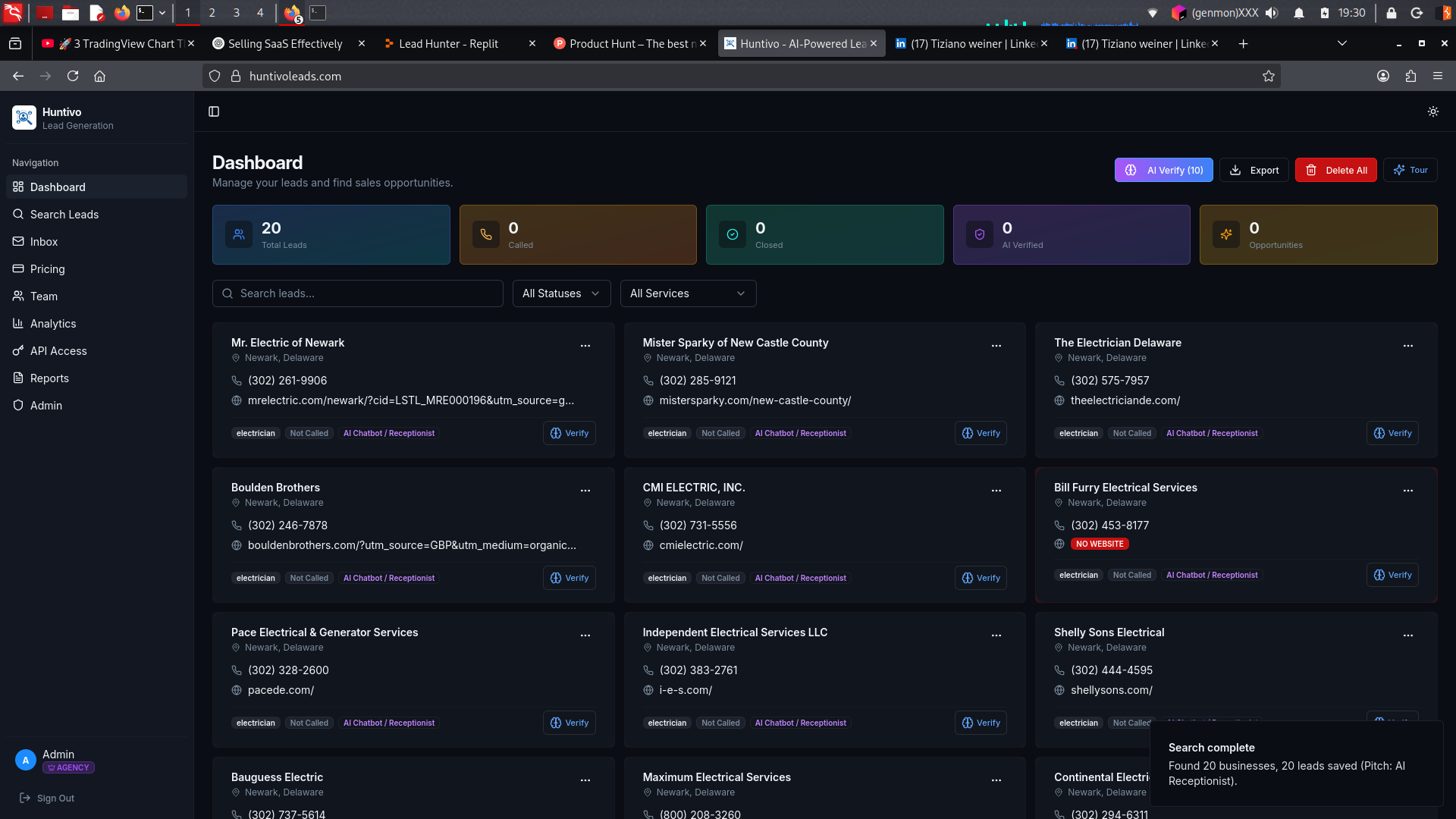The height and width of the screenshot is (819, 1456).
Task: Open three-dot menu for Bill Furry Electrical Services
Action: tap(1407, 491)
